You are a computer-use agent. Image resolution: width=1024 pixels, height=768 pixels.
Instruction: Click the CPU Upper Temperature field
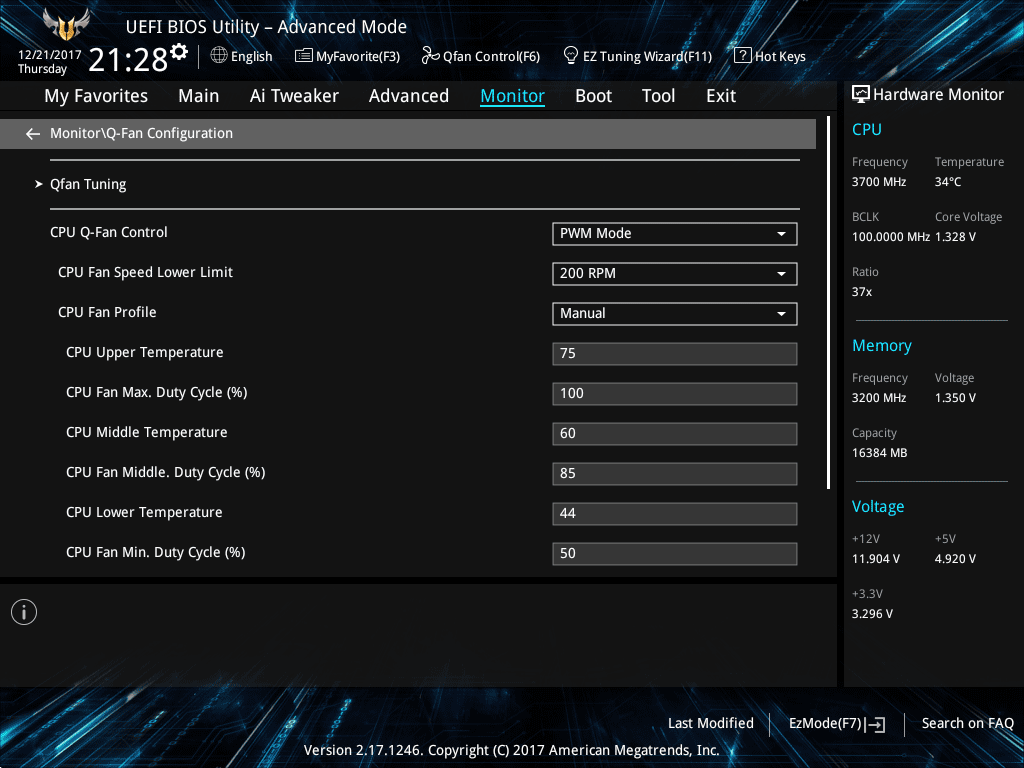click(x=675, y=353)
